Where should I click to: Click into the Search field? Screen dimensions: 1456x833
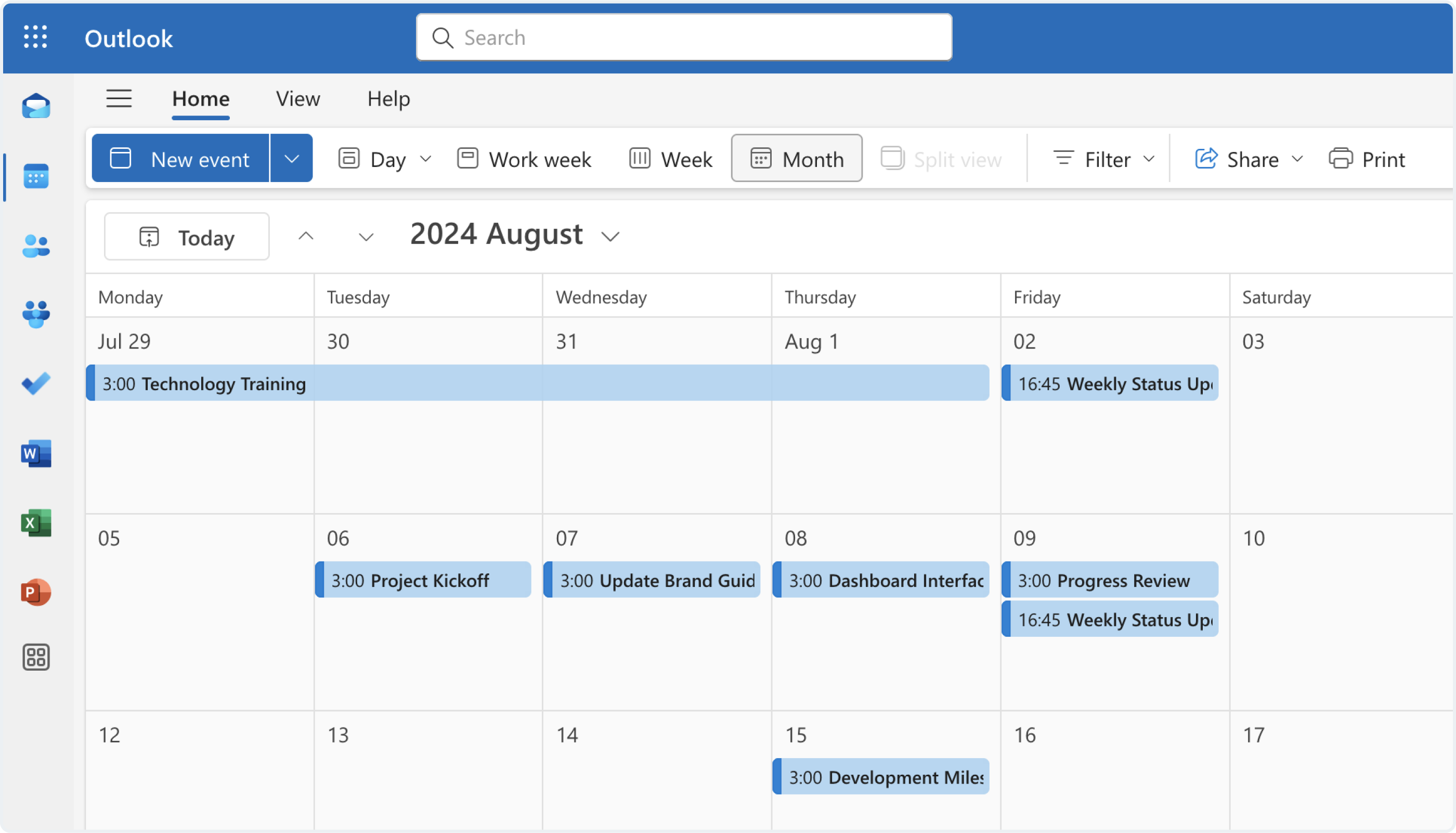pos(684,37)
